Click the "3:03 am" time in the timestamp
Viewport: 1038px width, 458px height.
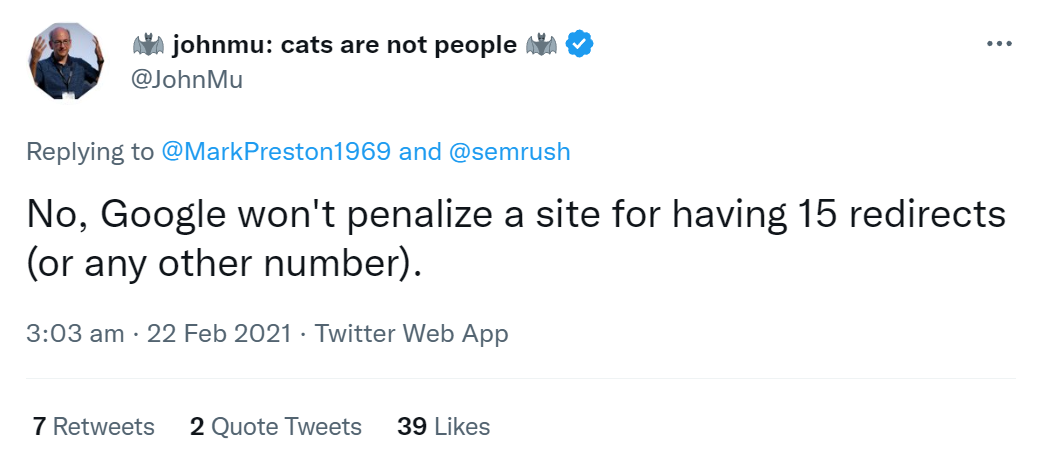coord(75,333)
